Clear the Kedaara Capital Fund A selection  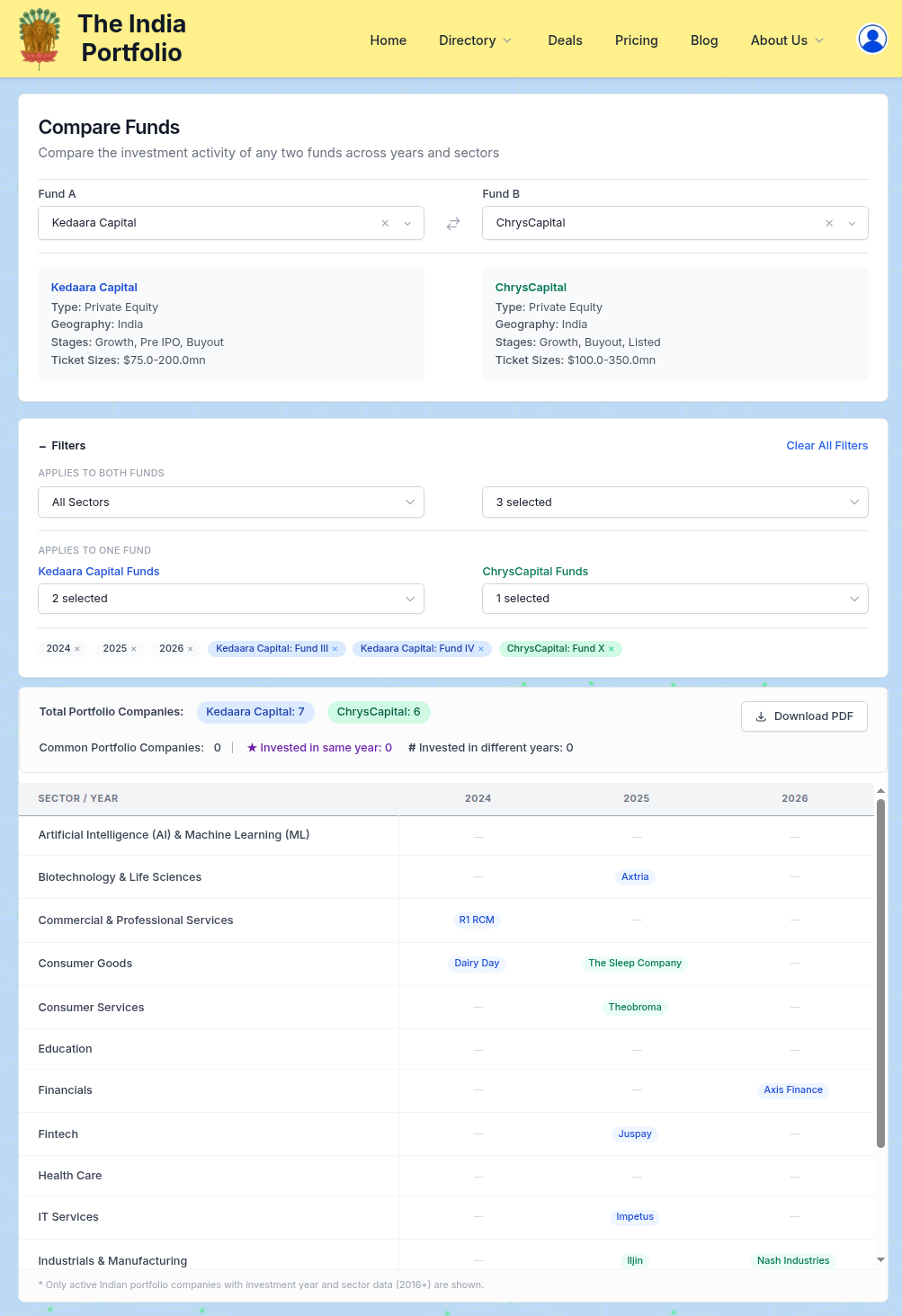click(385, 223)
